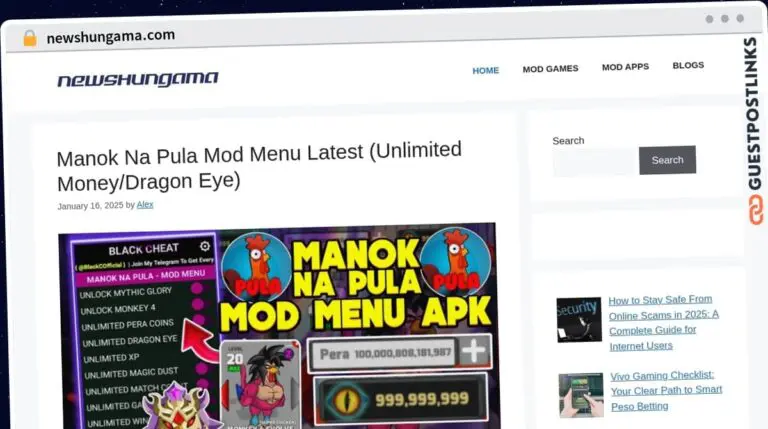
Task: Navigate to the Blogs page
Action: click(x=688, y=65)
